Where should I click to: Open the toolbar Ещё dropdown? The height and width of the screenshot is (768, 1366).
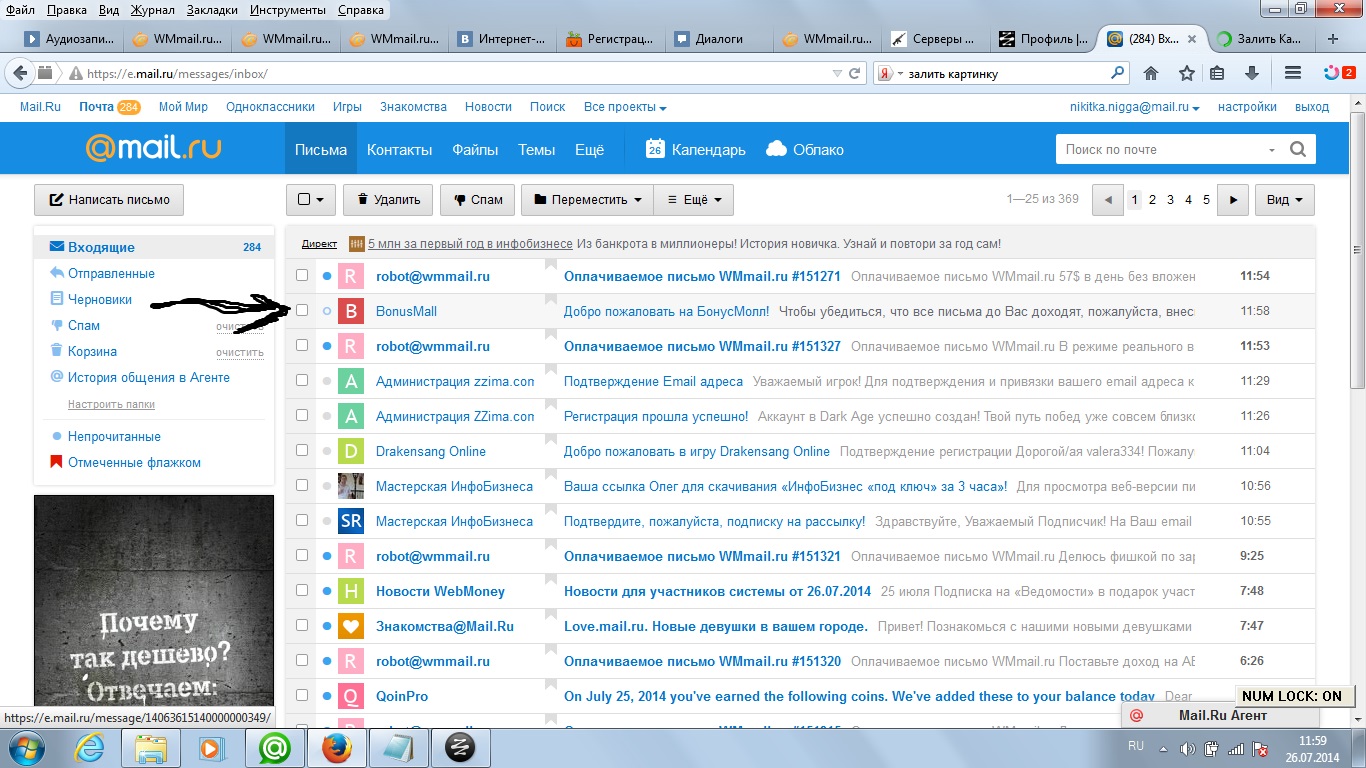694,200
